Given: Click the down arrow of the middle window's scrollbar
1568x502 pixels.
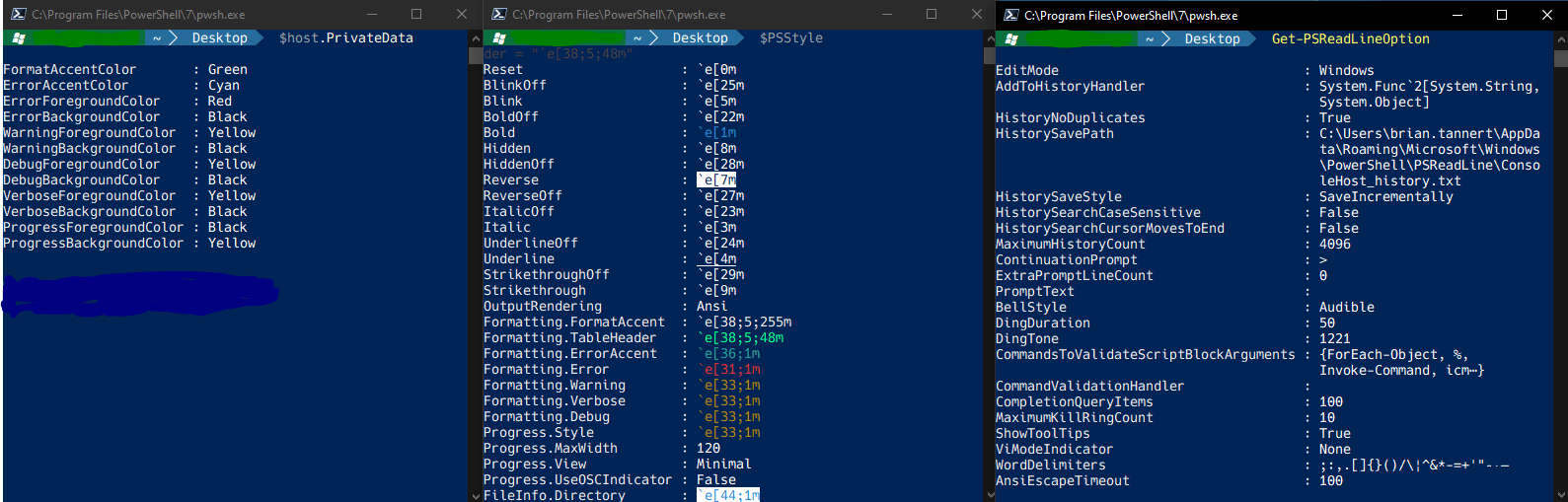Looking at the screenshot, I should point(989,494).
